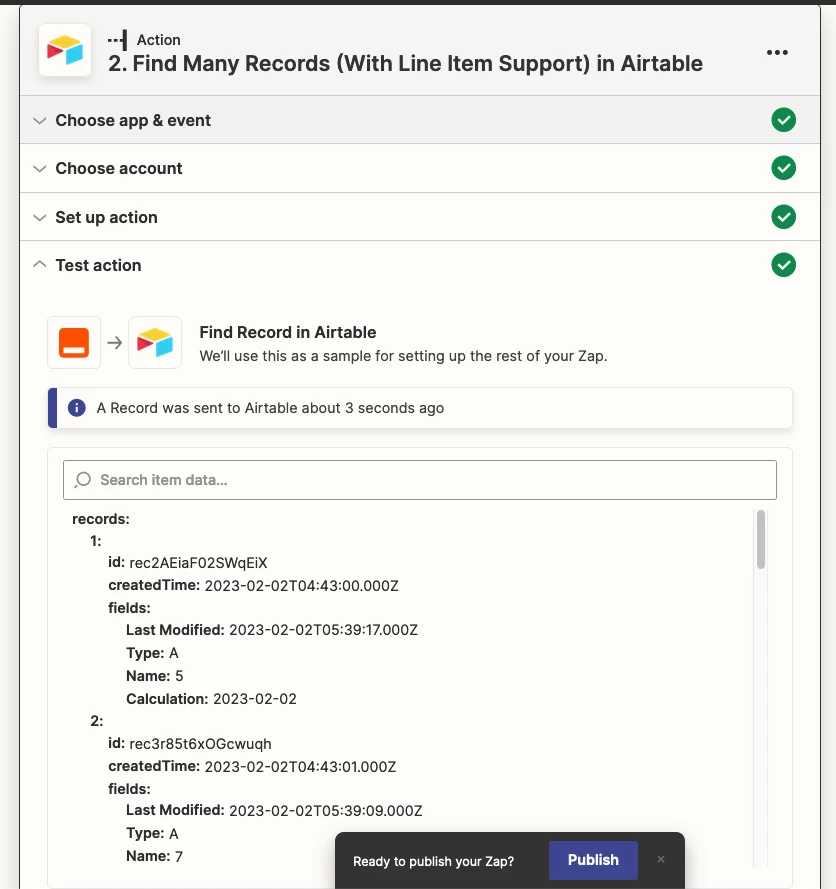The image size is (836, 889).
Task: Click the action step path icon
Action: pyautogui.click(x=118, y=40)
